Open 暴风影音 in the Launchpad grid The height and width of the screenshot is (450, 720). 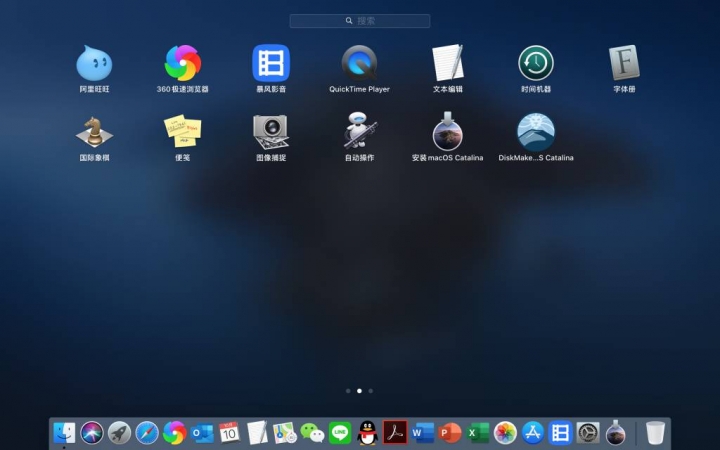[x=271, y=63]
